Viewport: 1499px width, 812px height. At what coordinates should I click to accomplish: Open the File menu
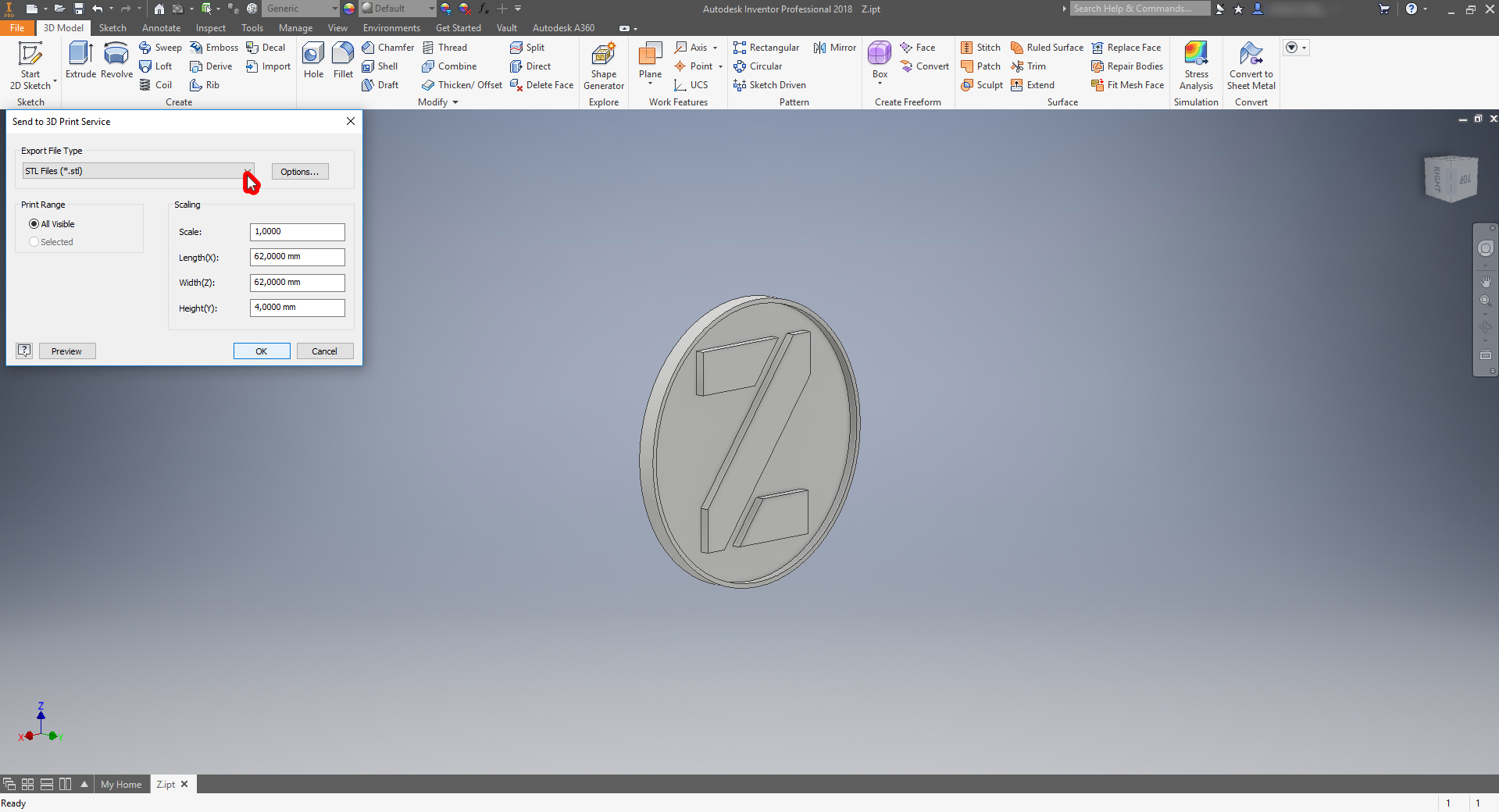coord(17,28)
